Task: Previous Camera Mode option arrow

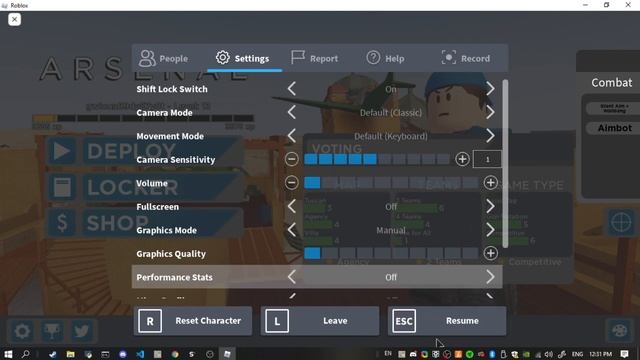Action: [291, 112]
